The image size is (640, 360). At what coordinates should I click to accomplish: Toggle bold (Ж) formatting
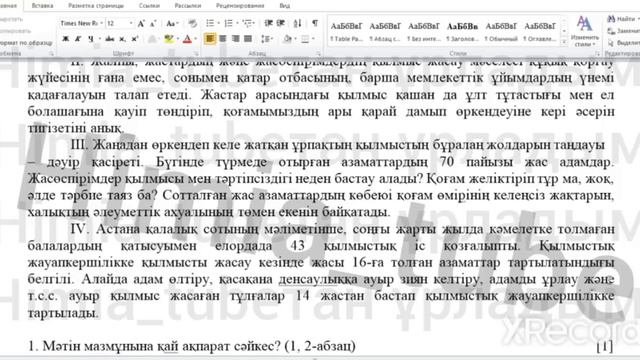[x=65, y=39]
